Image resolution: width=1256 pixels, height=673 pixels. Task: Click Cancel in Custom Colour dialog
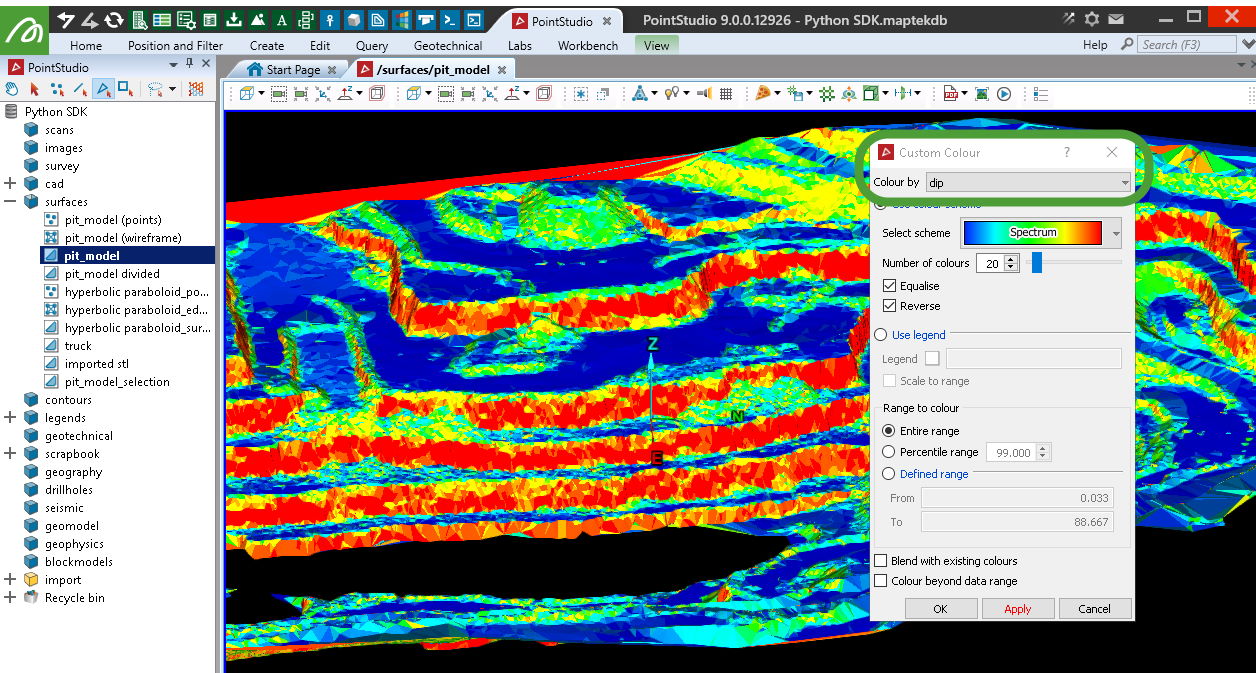tap(1093, 608)
